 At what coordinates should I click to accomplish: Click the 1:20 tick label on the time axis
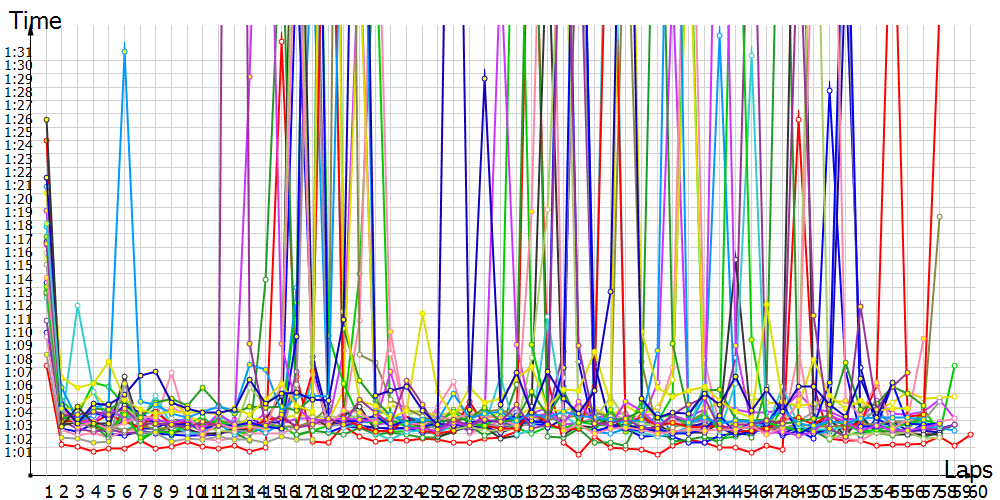coord(18,198)
